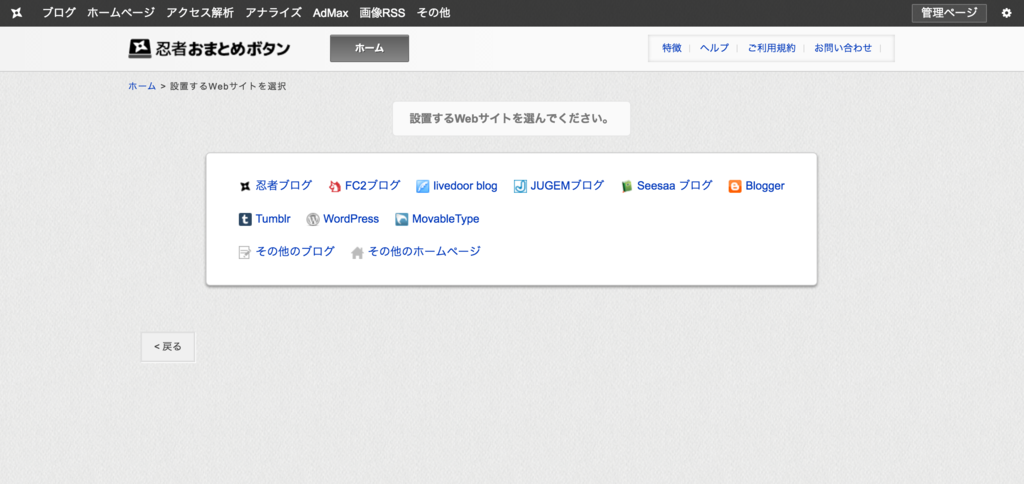Select the MovableType link
The height and width of the screenshot is (484, 1024).
(x=445, y=219)
